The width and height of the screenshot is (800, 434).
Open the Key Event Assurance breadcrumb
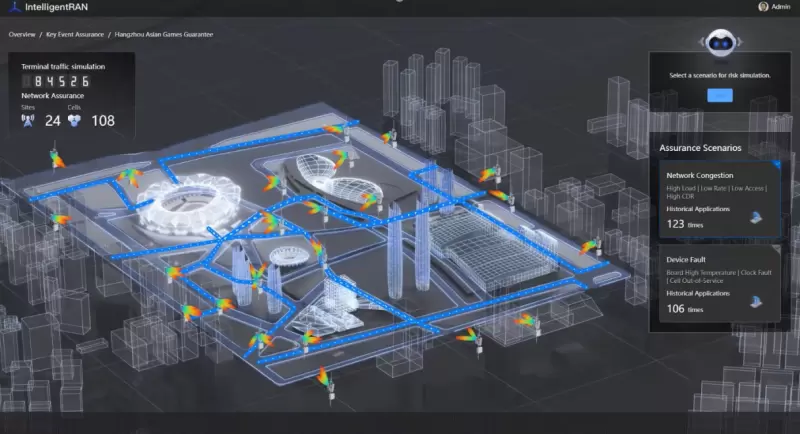[x=75, y=35]
